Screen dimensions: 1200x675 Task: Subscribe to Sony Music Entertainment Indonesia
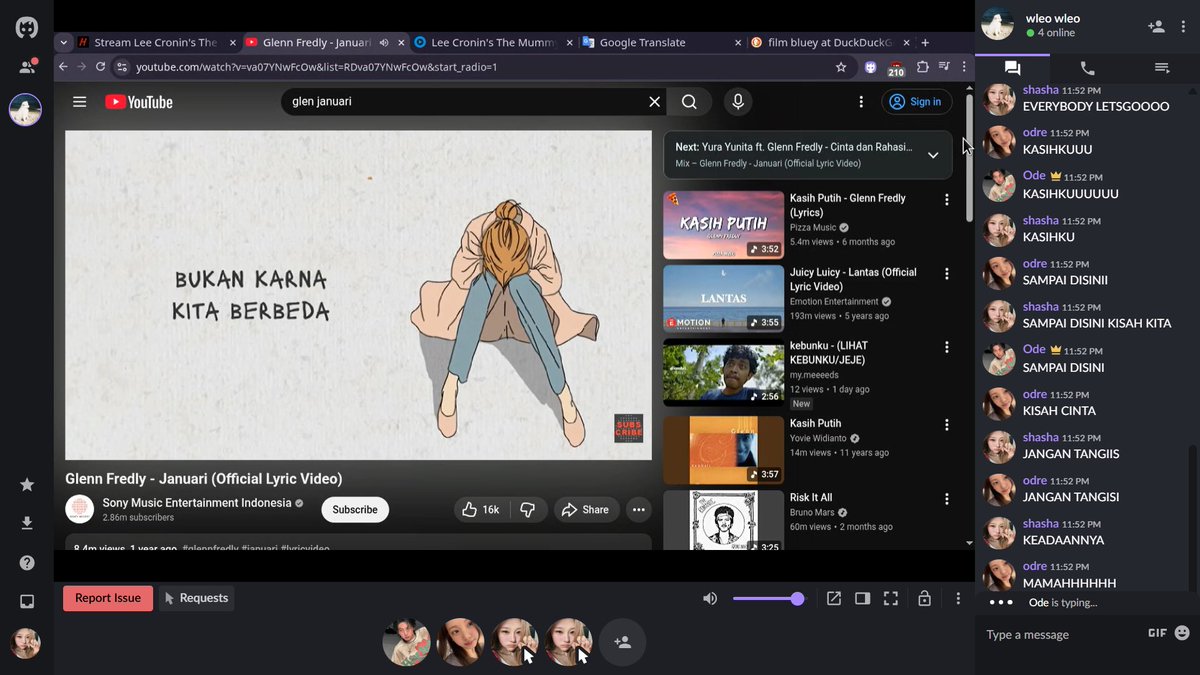point(355,510)
